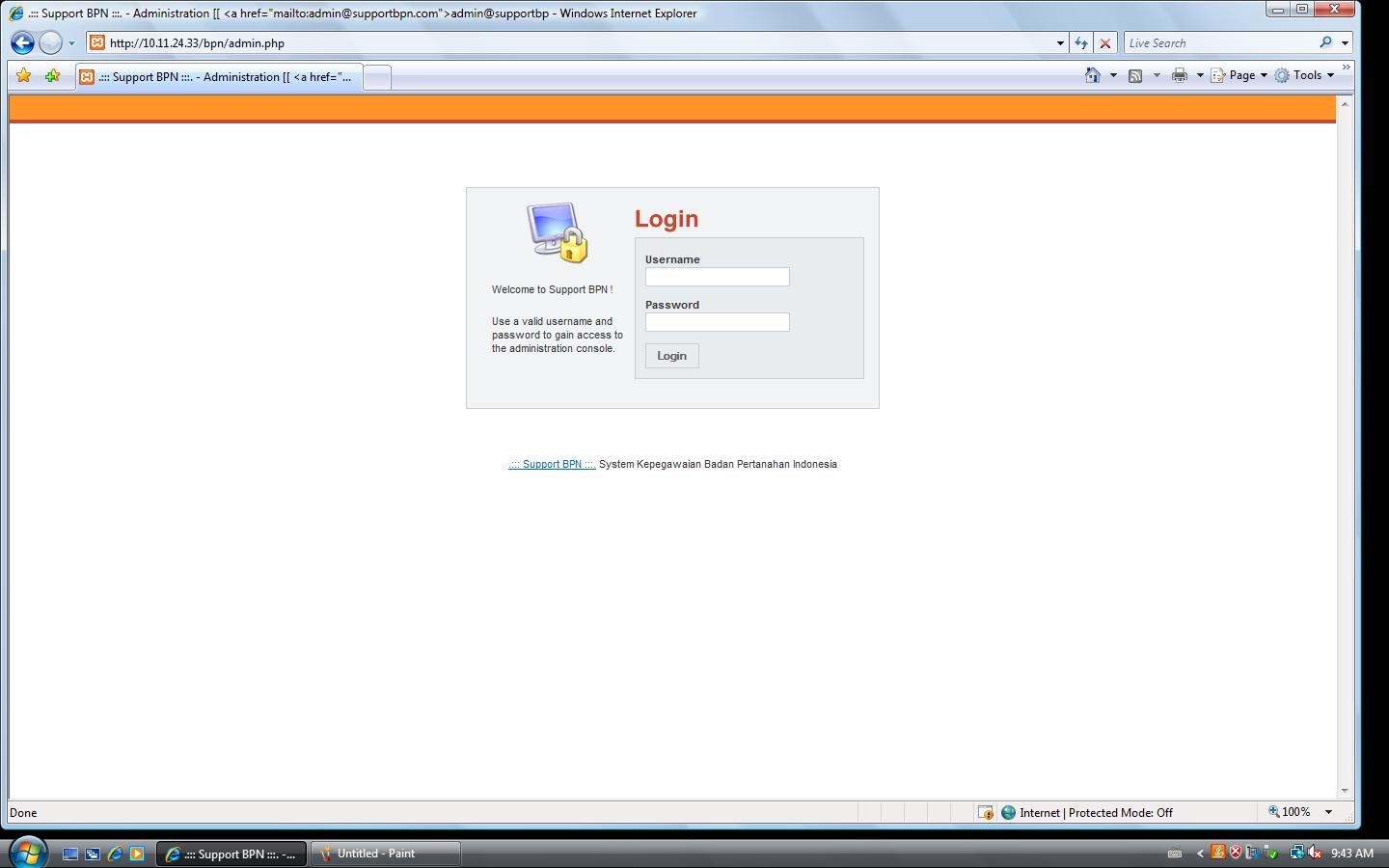Stop loading with the red X icon
The width and height of the screenshot is (1389, 868).
(1105, 43)
